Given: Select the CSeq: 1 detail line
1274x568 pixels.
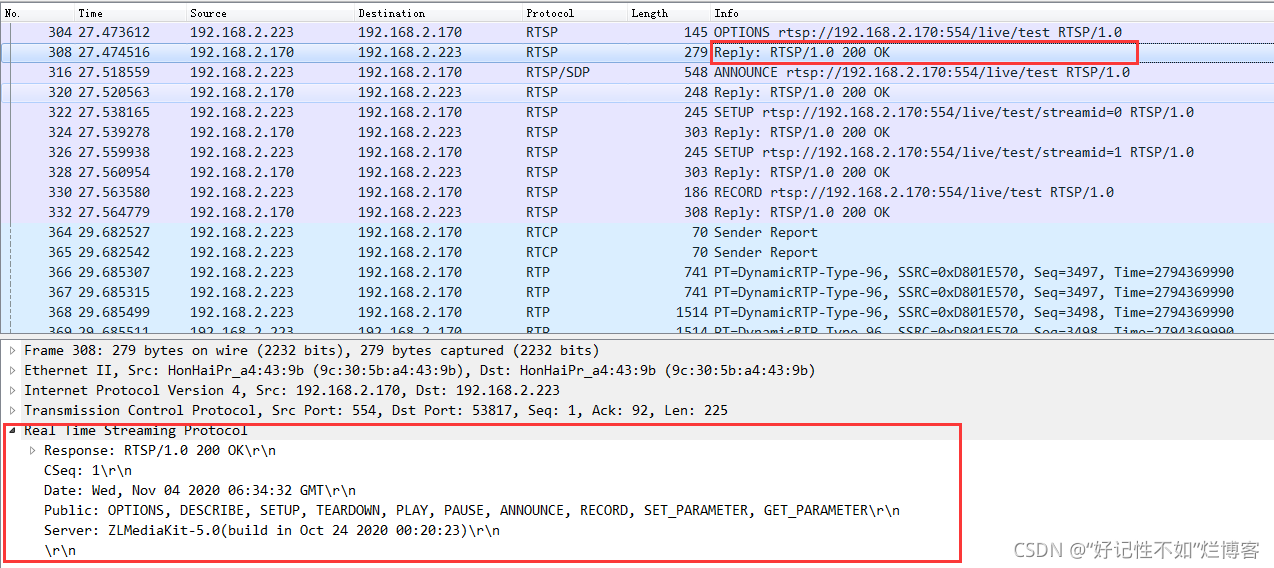Looking at the screenshot, I should coord(87,471).
